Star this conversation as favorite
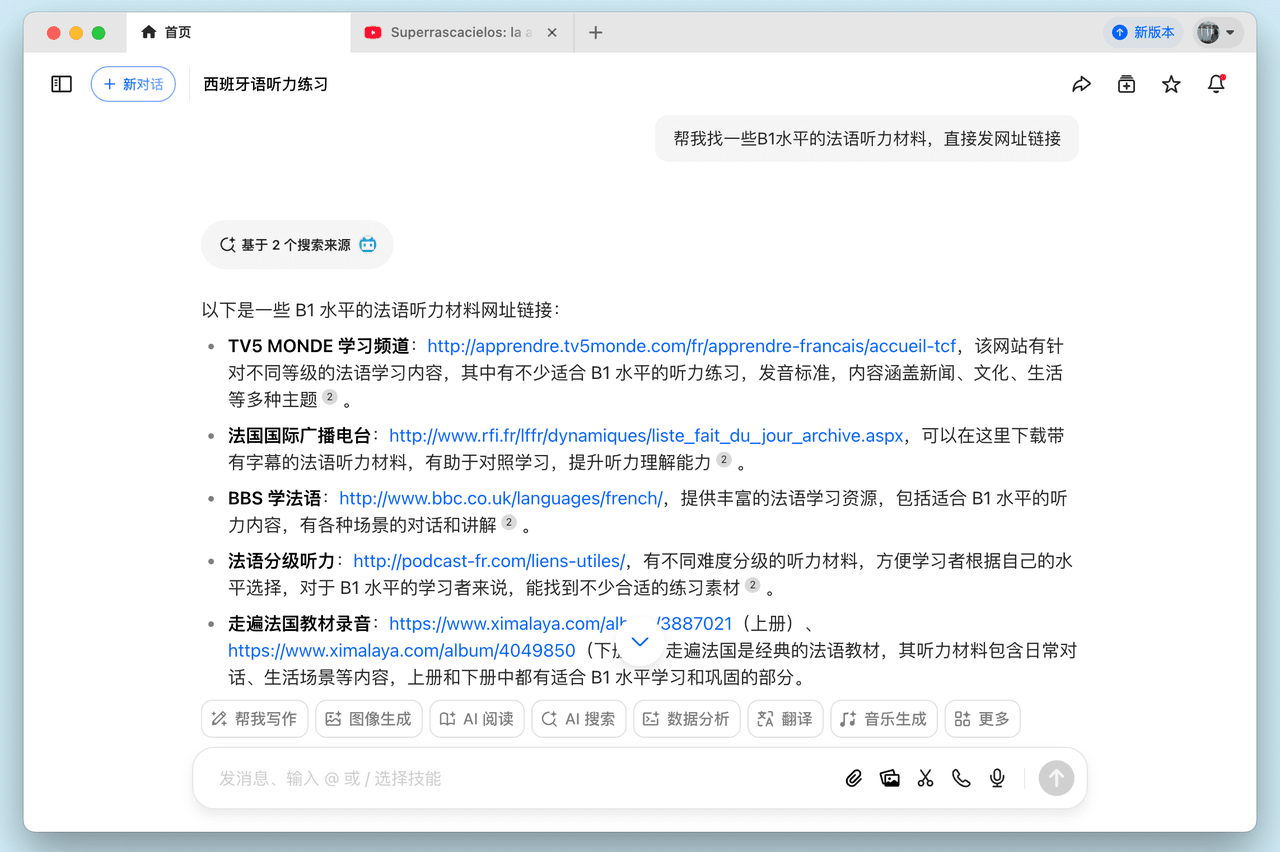Image resolution: width=1280 pixels, height=852 pixels. (x=1171, y=85)
